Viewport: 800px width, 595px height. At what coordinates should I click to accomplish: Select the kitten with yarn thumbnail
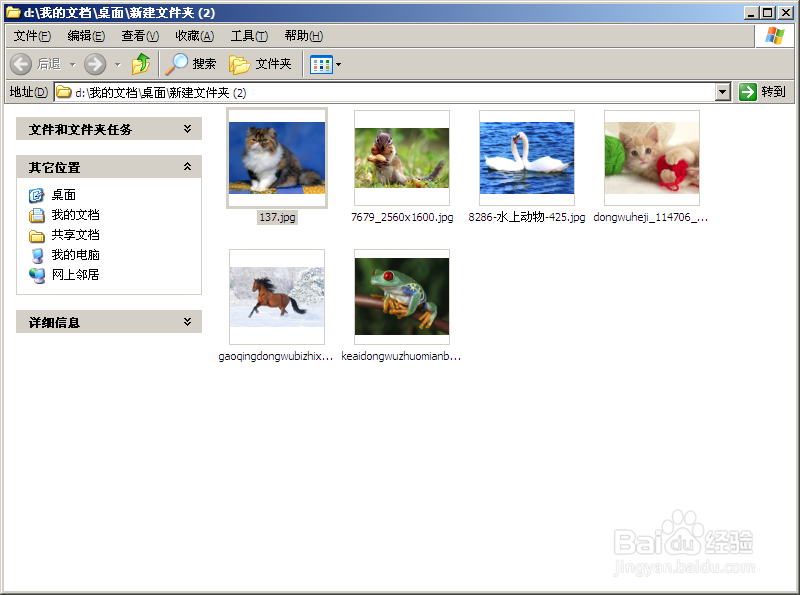[x=652, y=158]
